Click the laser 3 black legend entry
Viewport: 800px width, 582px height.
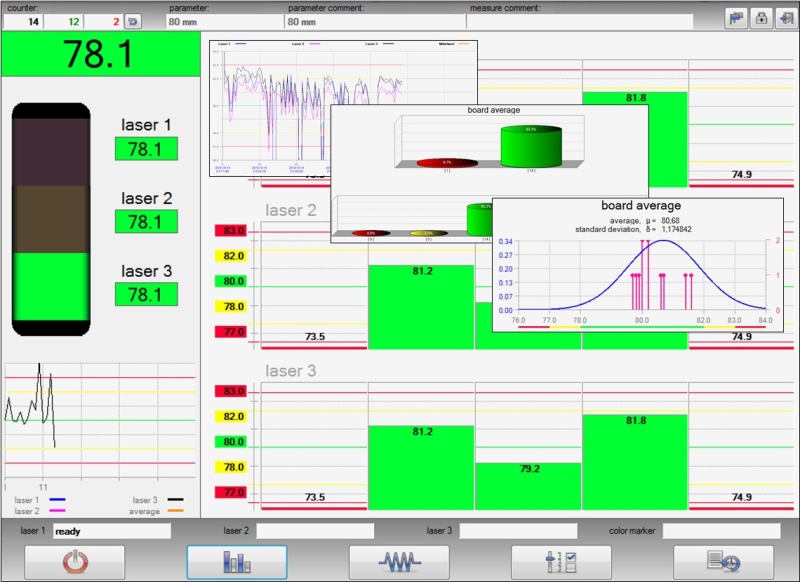(x=158, y=500)
